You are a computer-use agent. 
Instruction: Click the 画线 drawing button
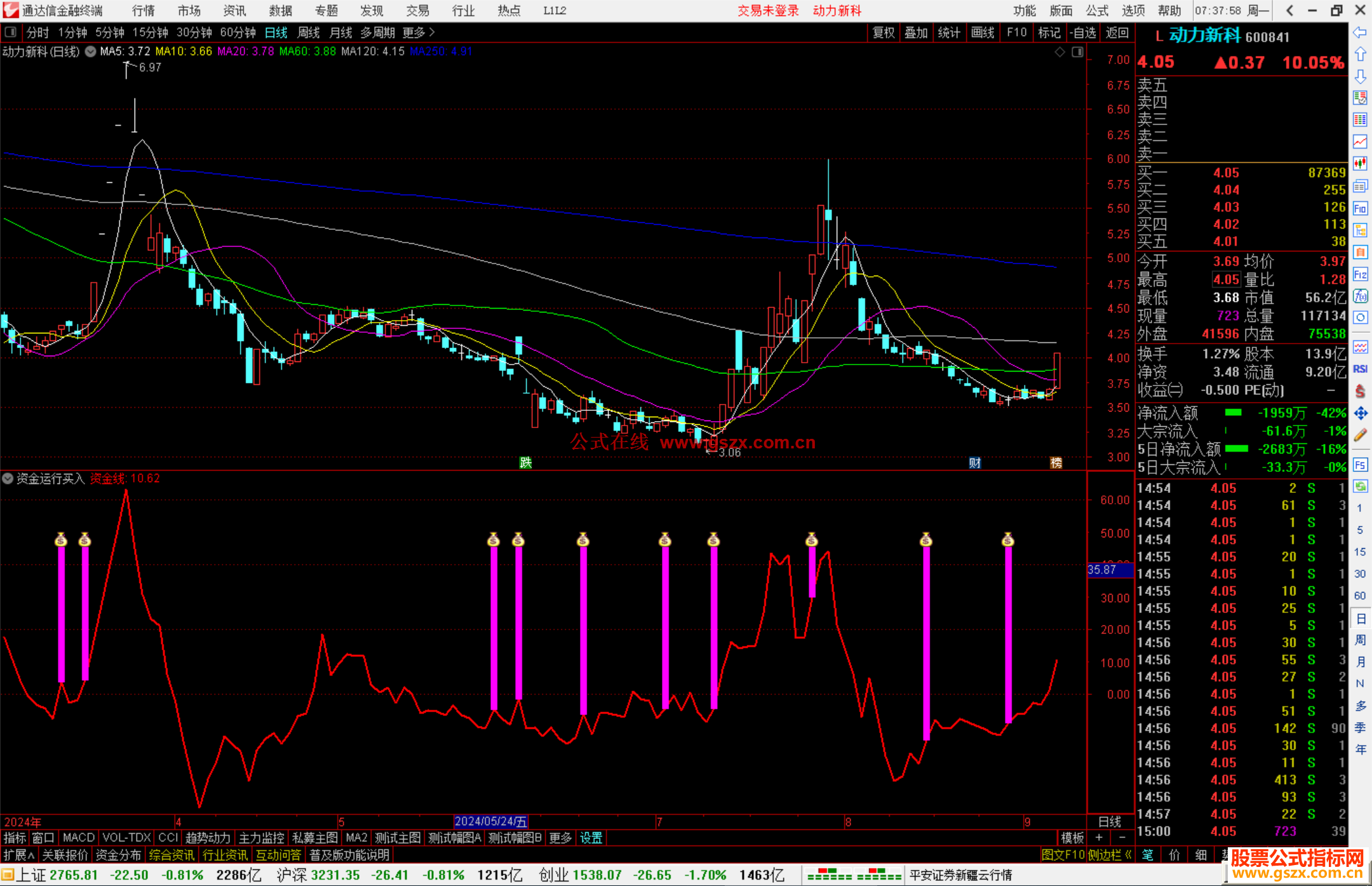[982, 32]
